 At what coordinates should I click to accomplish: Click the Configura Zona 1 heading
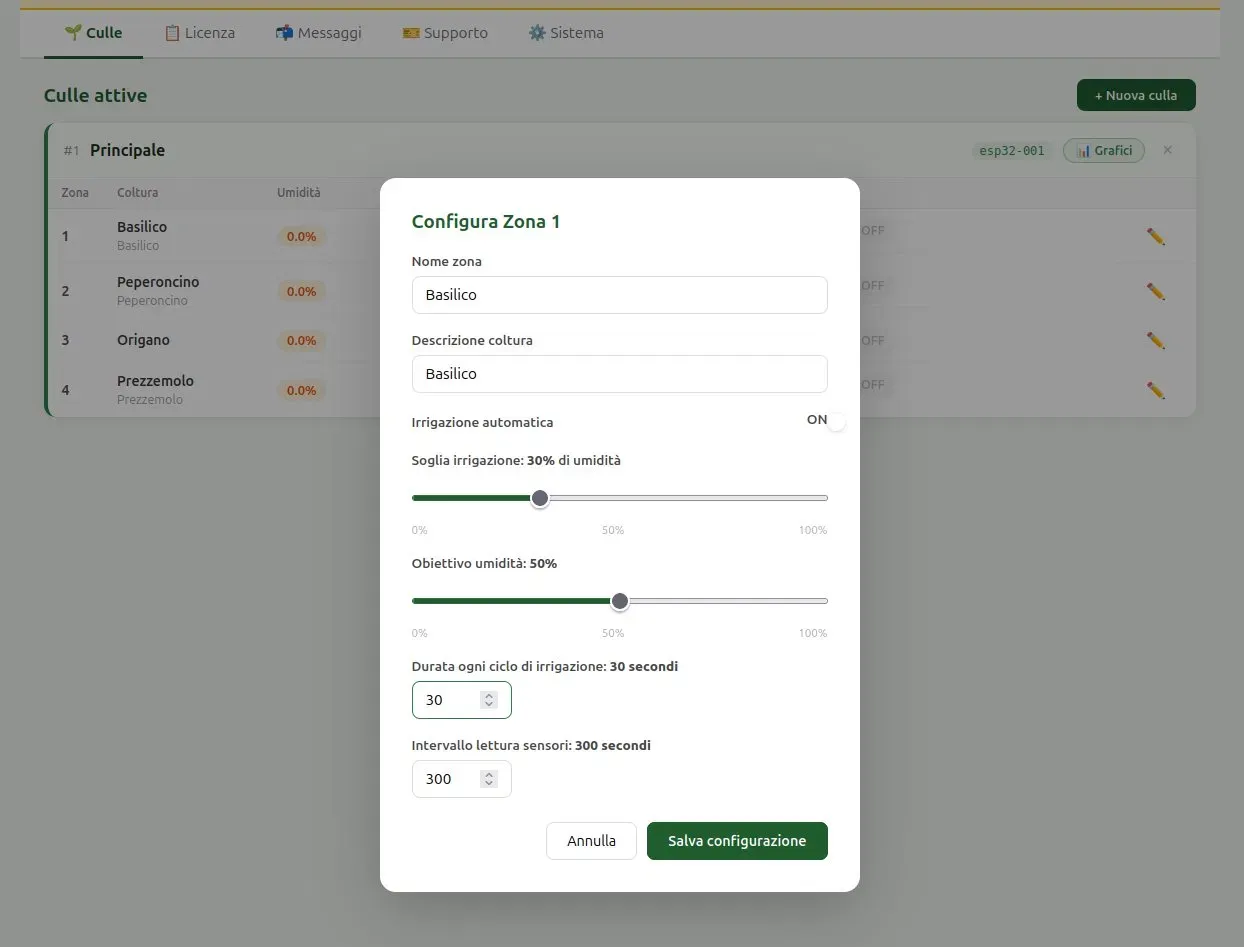486,222
